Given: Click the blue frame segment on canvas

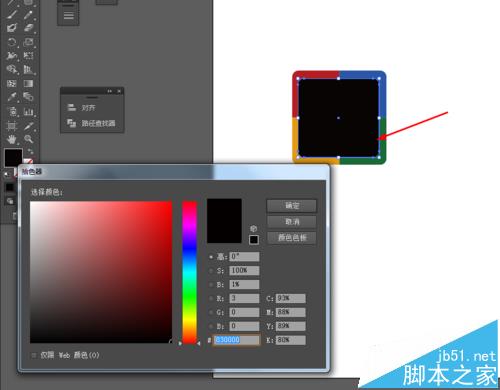Looking at the screenshot, I should [x=363, y=75].
